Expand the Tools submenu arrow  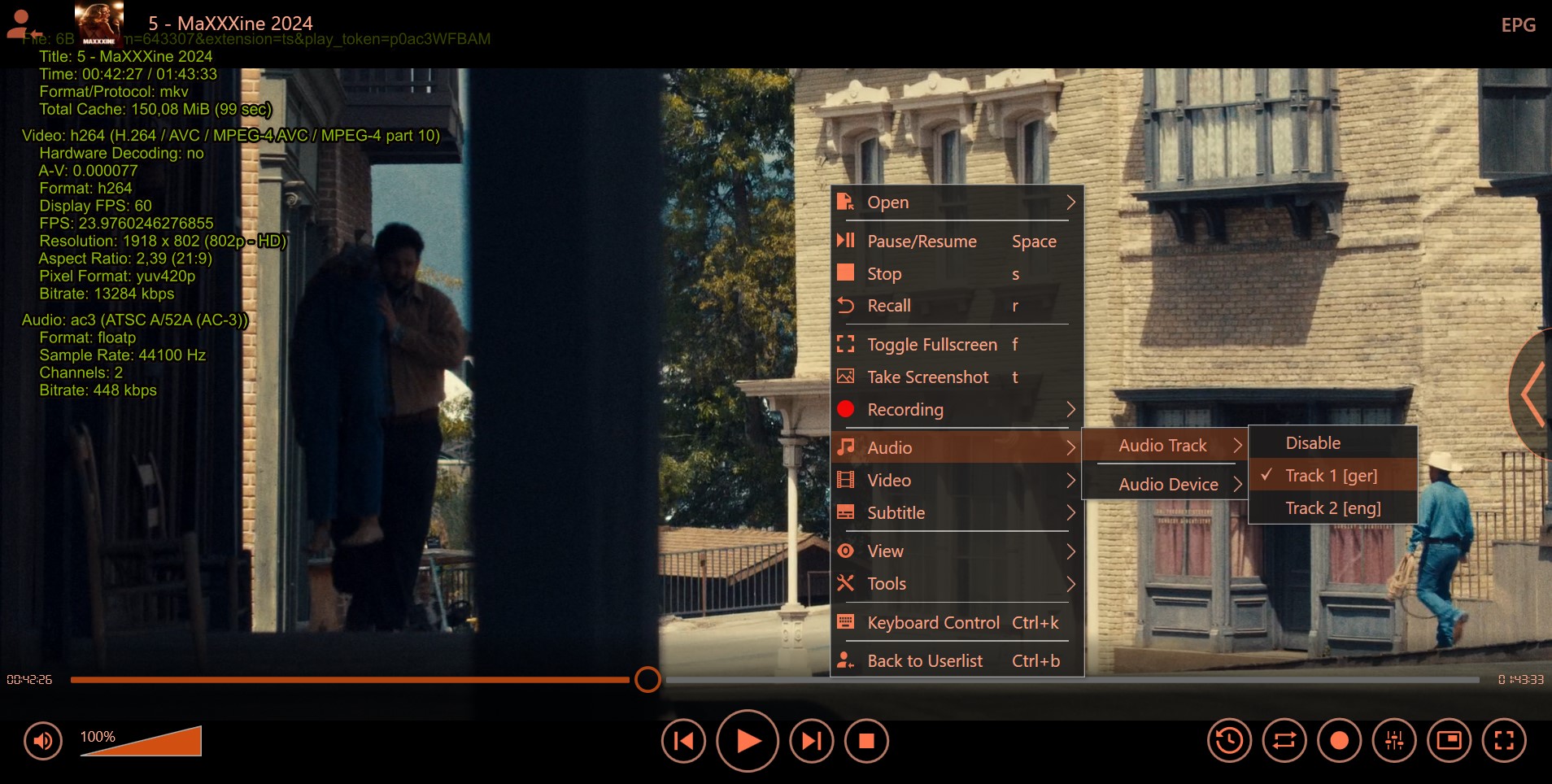[1070, 583]
